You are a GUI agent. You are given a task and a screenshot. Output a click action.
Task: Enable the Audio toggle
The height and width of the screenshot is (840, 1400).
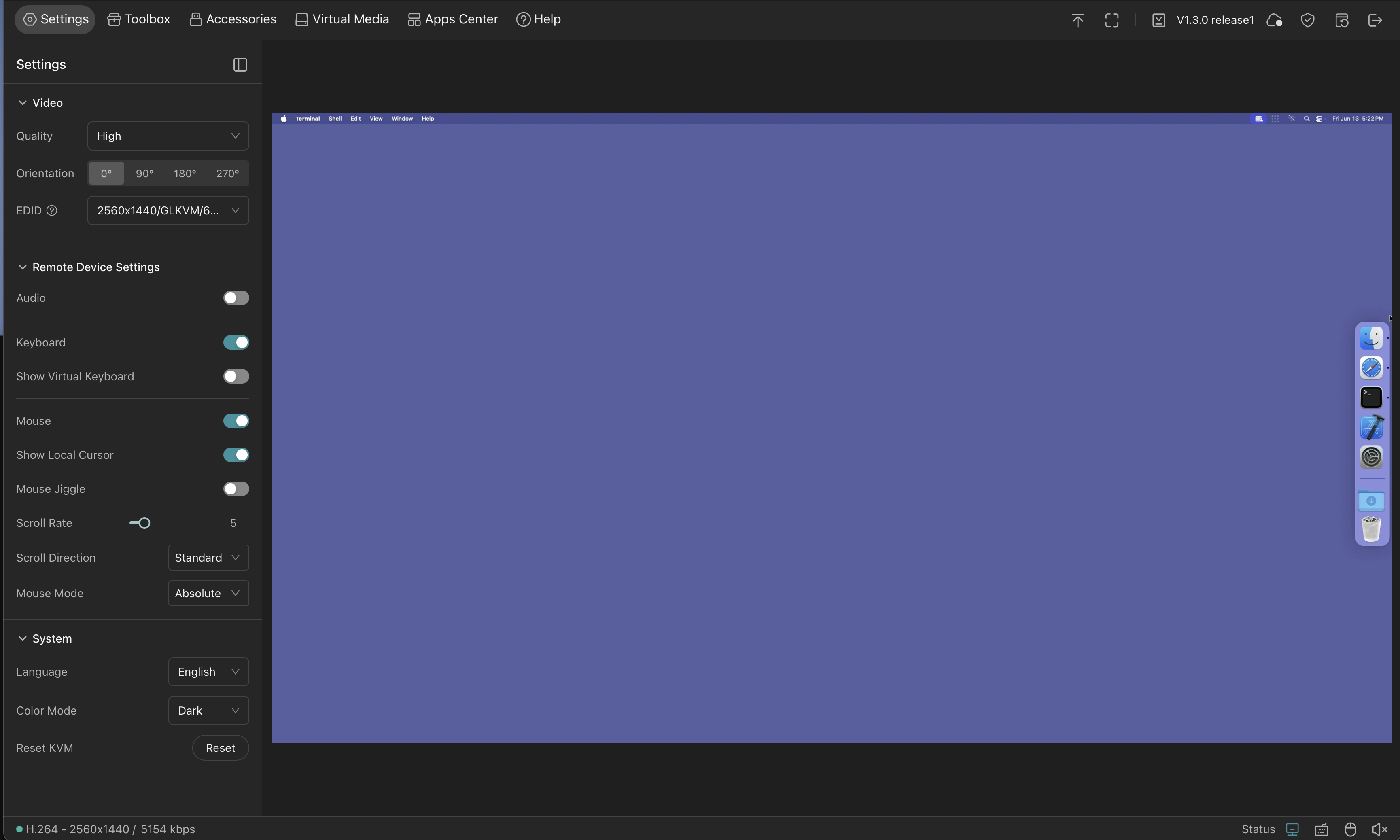pyautogui.click(x=235, y=298)
